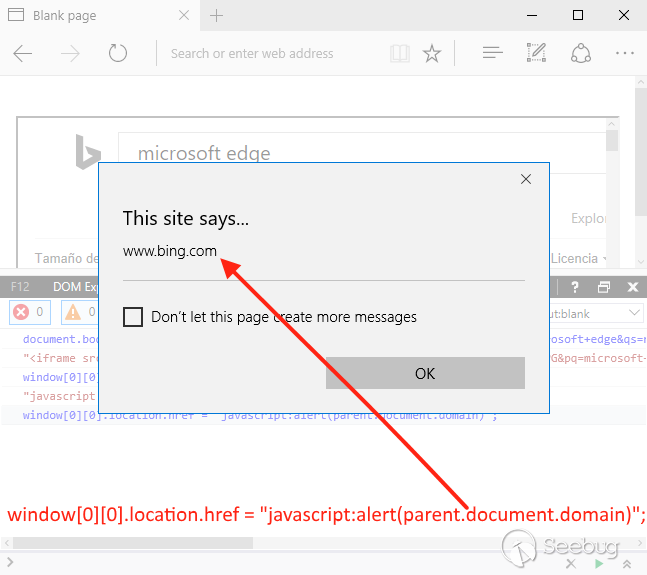Open the about:blank target dropdown
The image size is (647, 575).
coord(596,313)
